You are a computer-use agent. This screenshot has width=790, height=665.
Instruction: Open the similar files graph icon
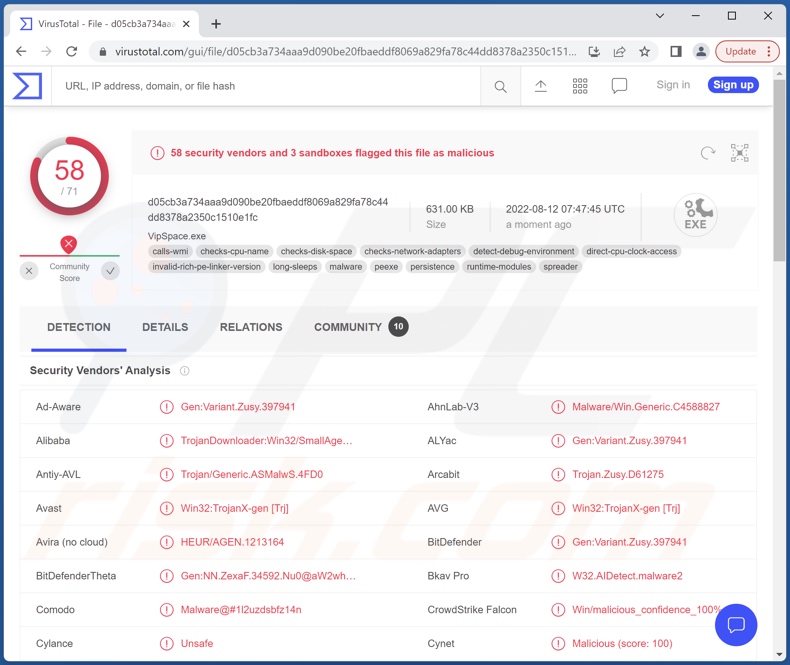740,153
